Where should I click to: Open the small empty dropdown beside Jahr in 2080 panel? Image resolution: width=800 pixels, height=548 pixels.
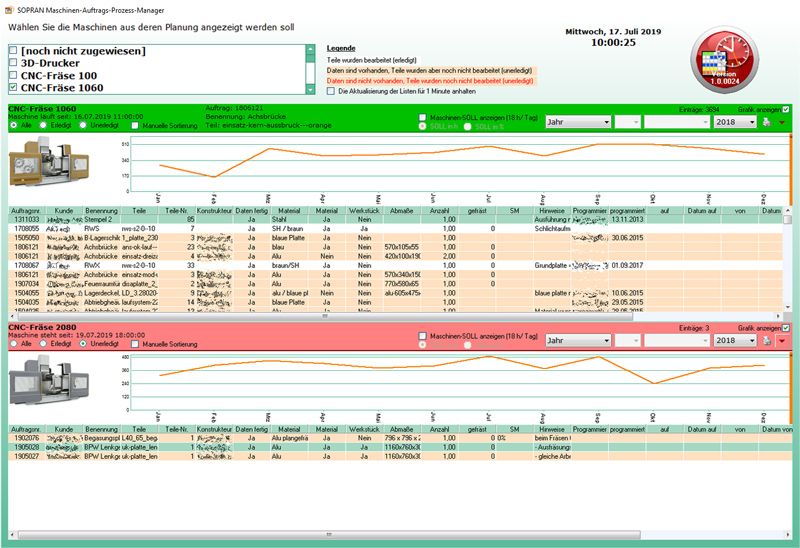point(628,340)
